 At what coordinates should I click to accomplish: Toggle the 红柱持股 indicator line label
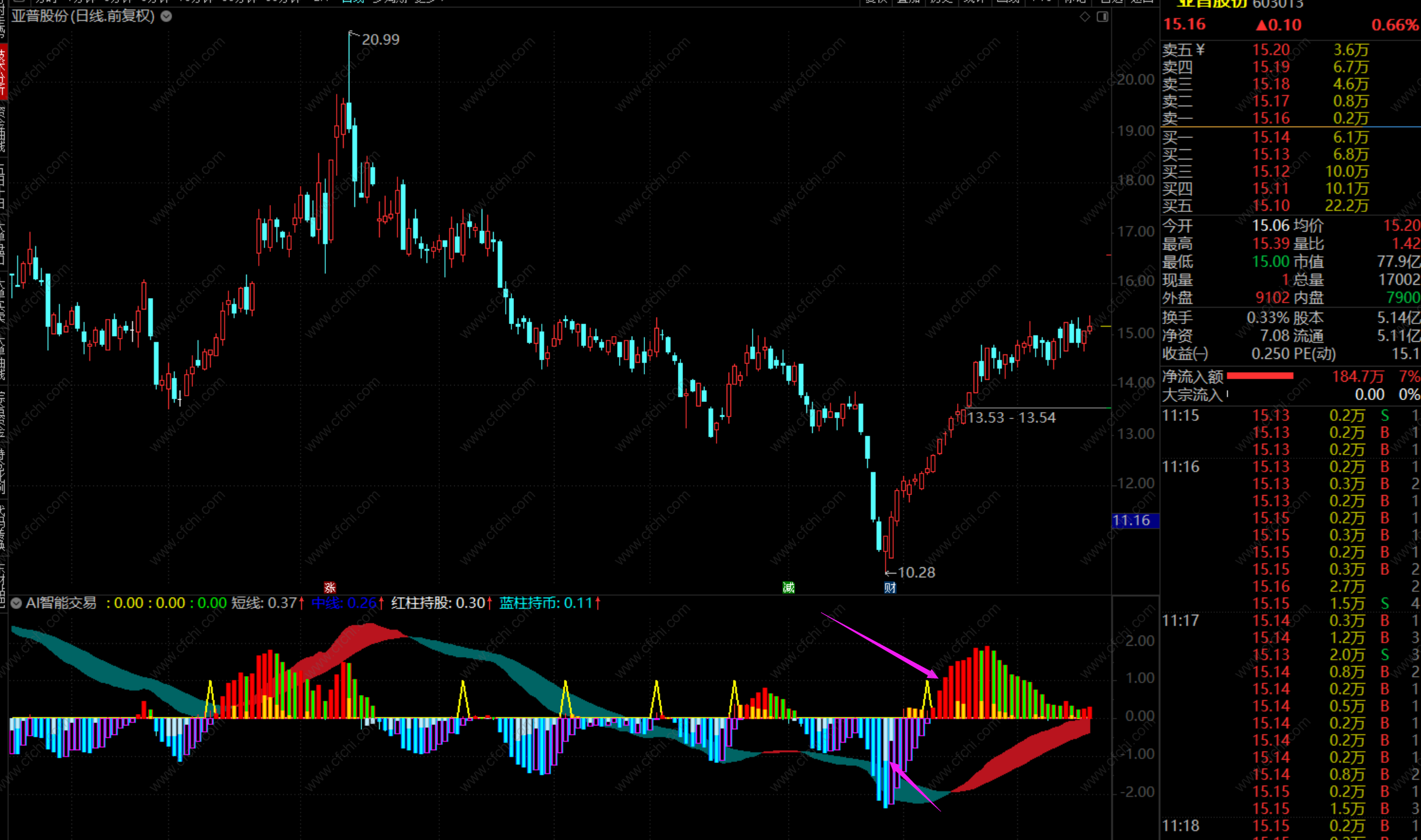coord(441,603)
